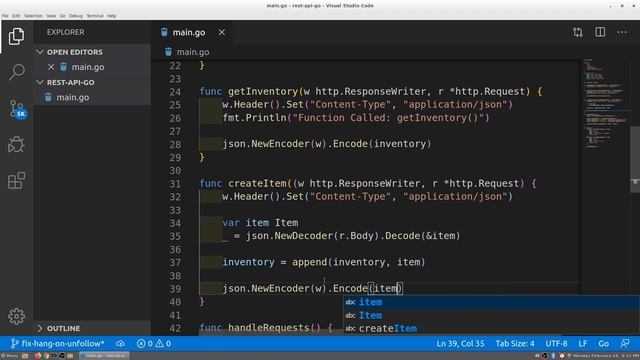Close the main.go editor tab
This screenshot has height=360, width=640.
[222, 32]
